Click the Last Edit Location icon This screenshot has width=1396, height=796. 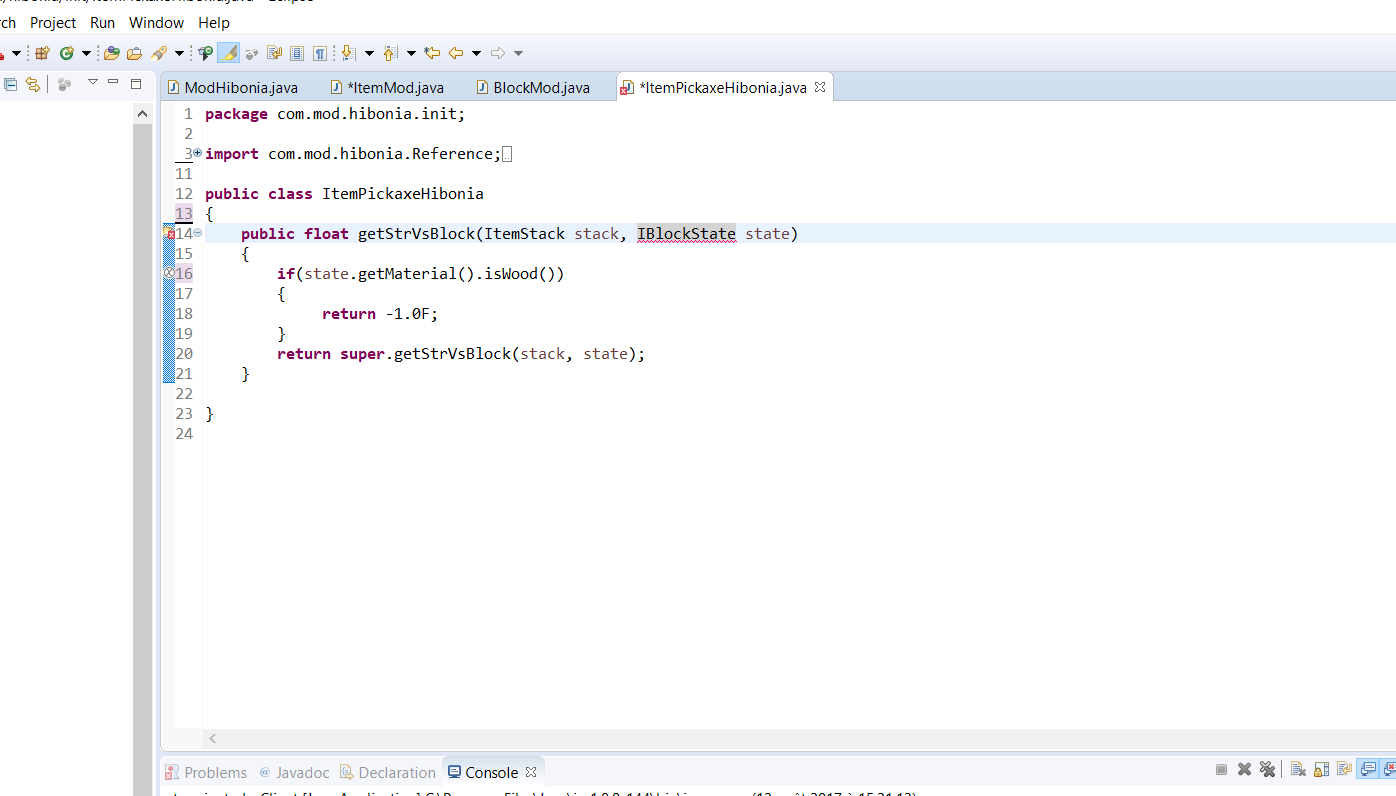pos(432,53)
